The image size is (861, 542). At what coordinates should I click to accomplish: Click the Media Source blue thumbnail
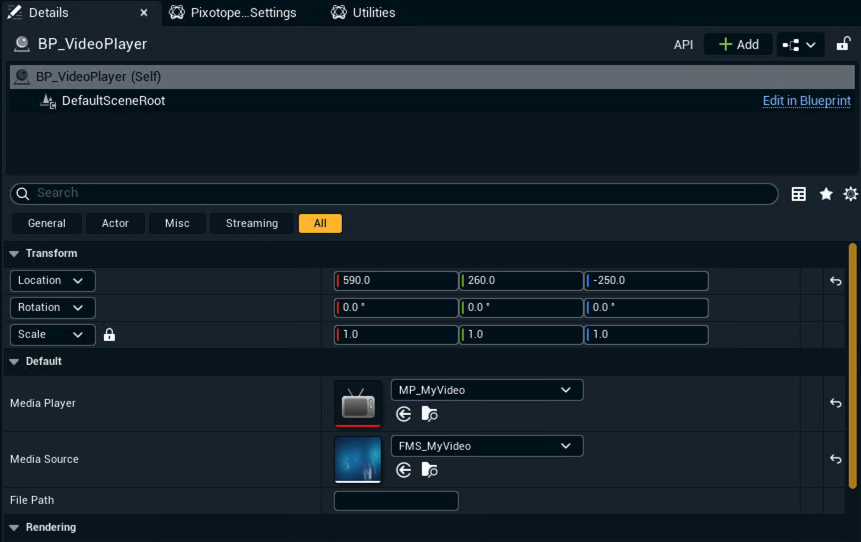(x=357, y=460)
